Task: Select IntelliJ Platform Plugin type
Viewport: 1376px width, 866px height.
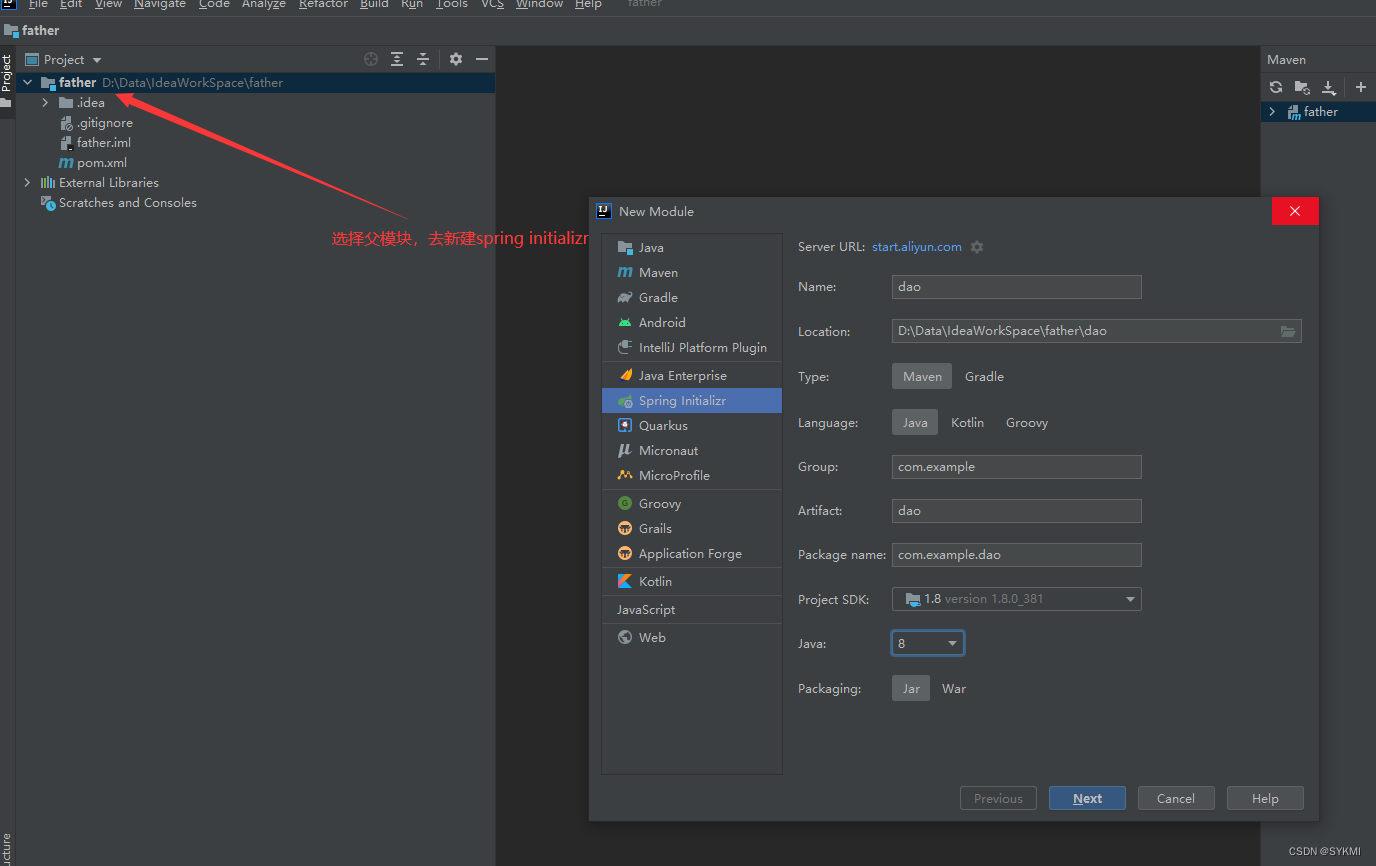Action: click(692, 347)
